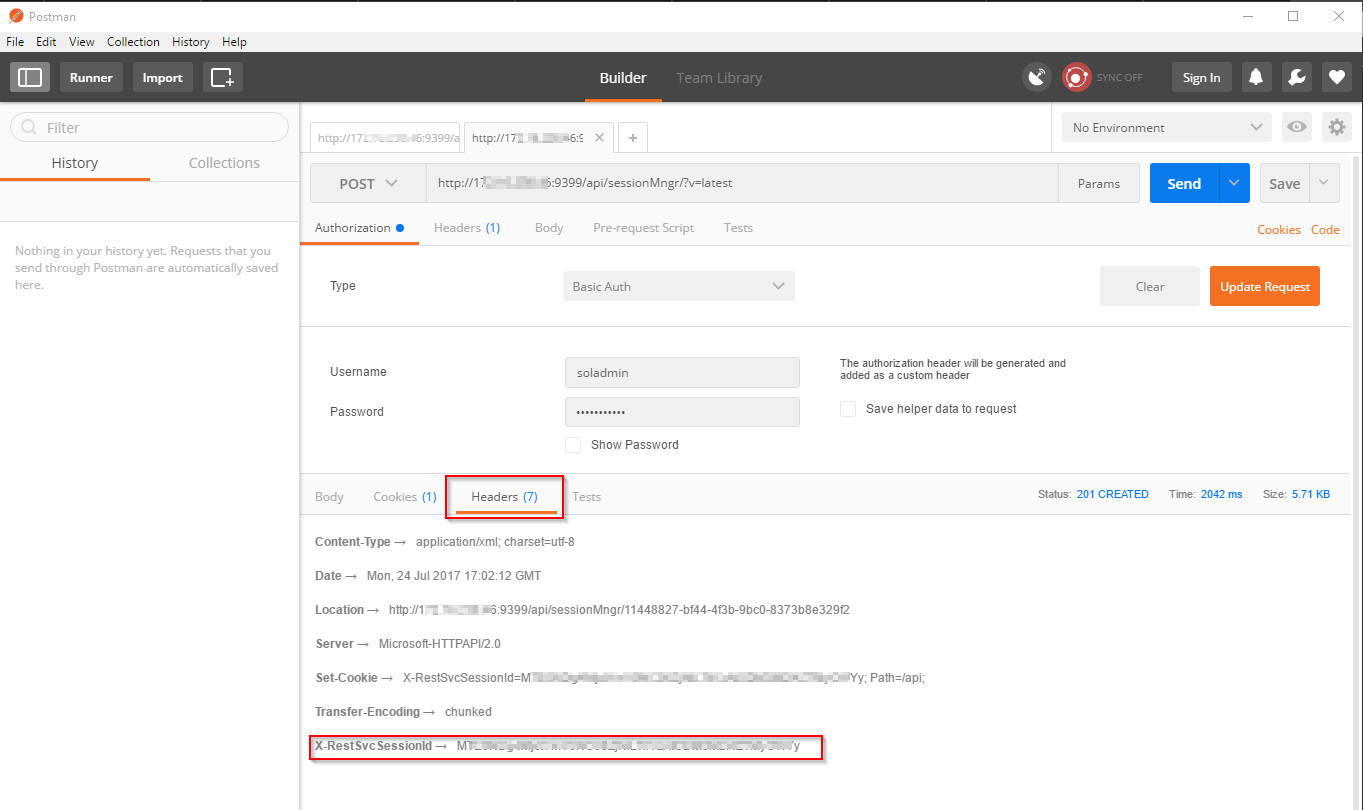The height and width of the screenshot is (810, 1363).
Task: Open the History menu
Action: [x=190, y=42]
